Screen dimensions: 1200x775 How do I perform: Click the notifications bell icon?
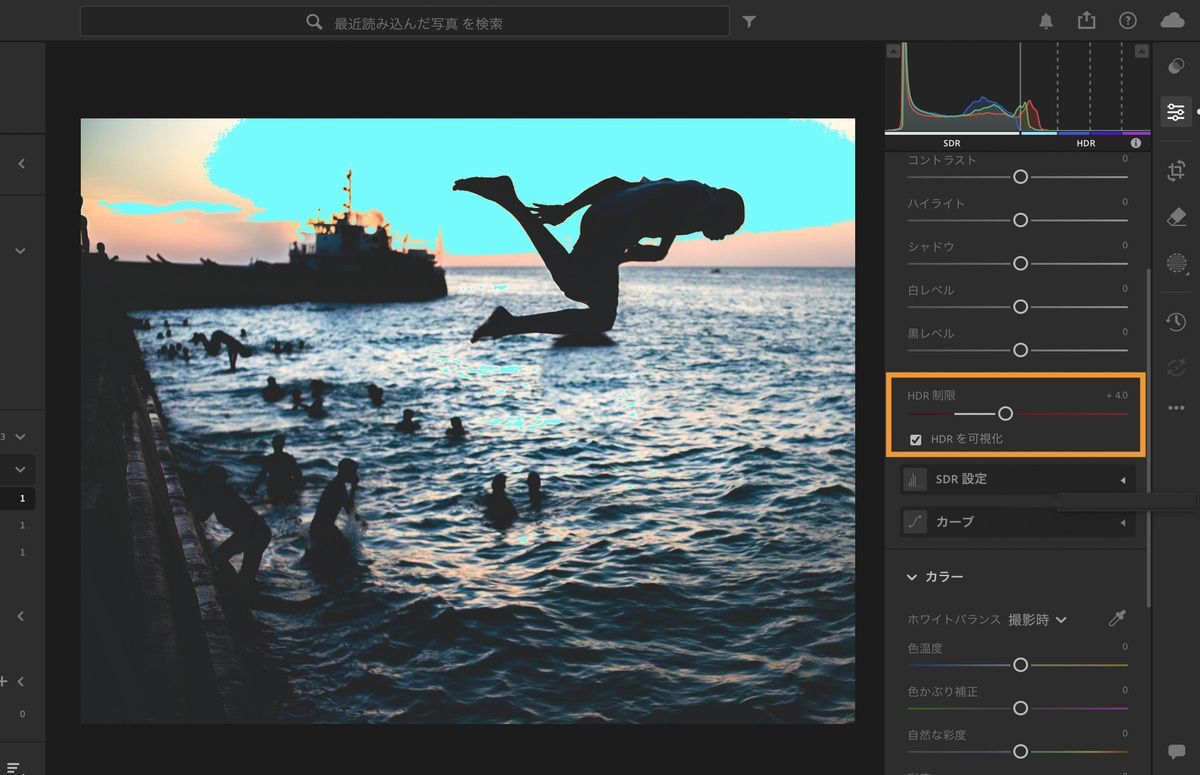pyautogui.click(x=1046, y=19)
